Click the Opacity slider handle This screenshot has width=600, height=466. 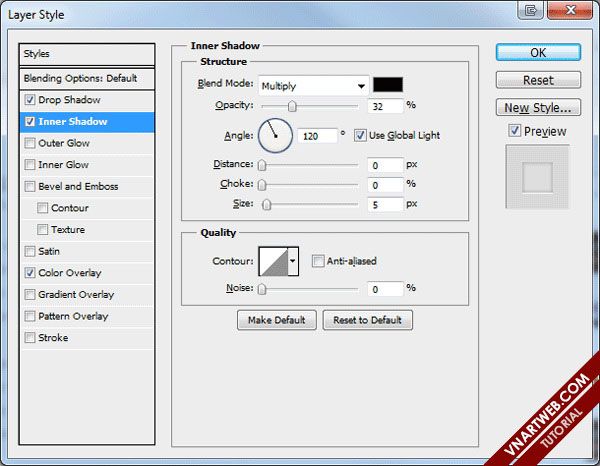point(292,106)
